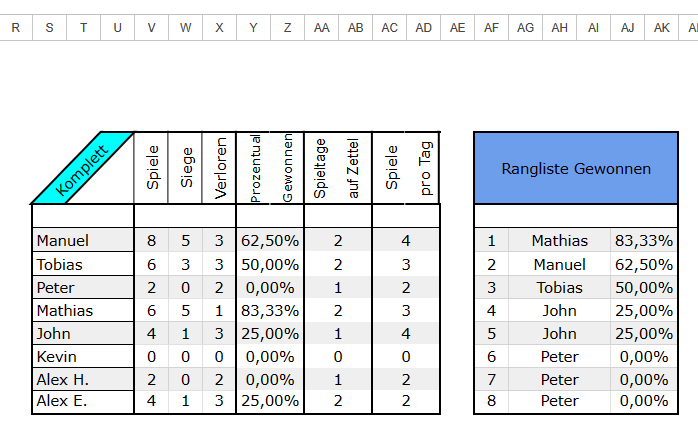Click the Alex E. name cell

pyautogui.click(x=83, y=401)
